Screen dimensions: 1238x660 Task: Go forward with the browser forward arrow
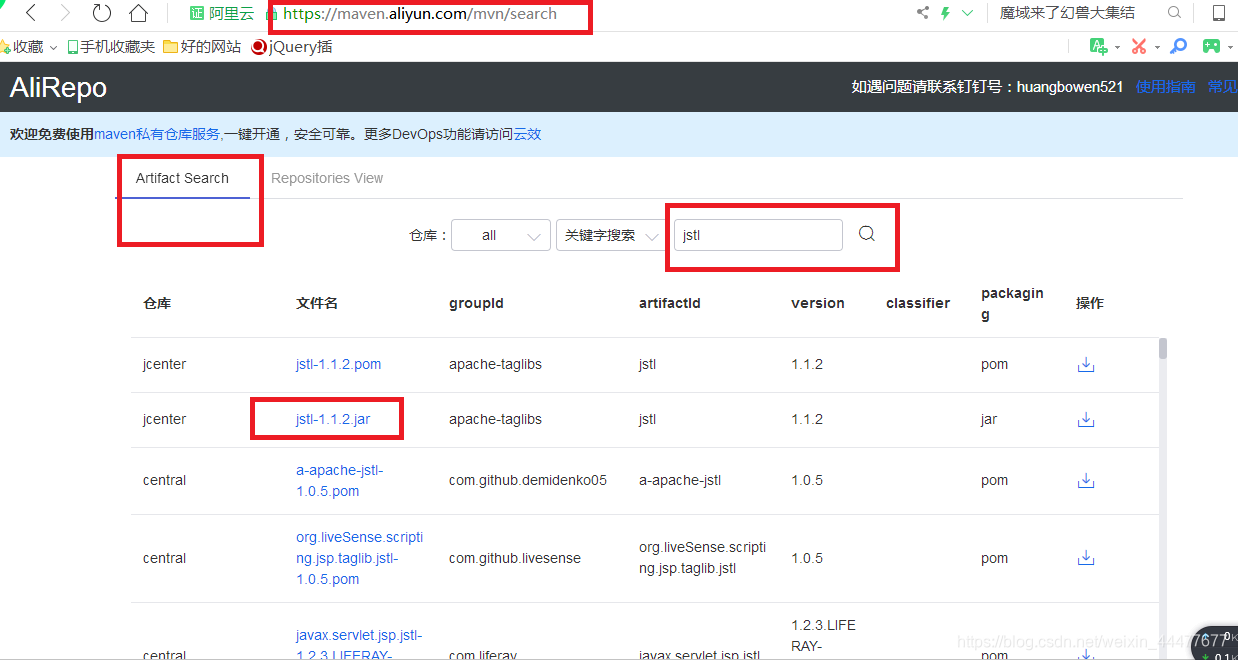65,13
